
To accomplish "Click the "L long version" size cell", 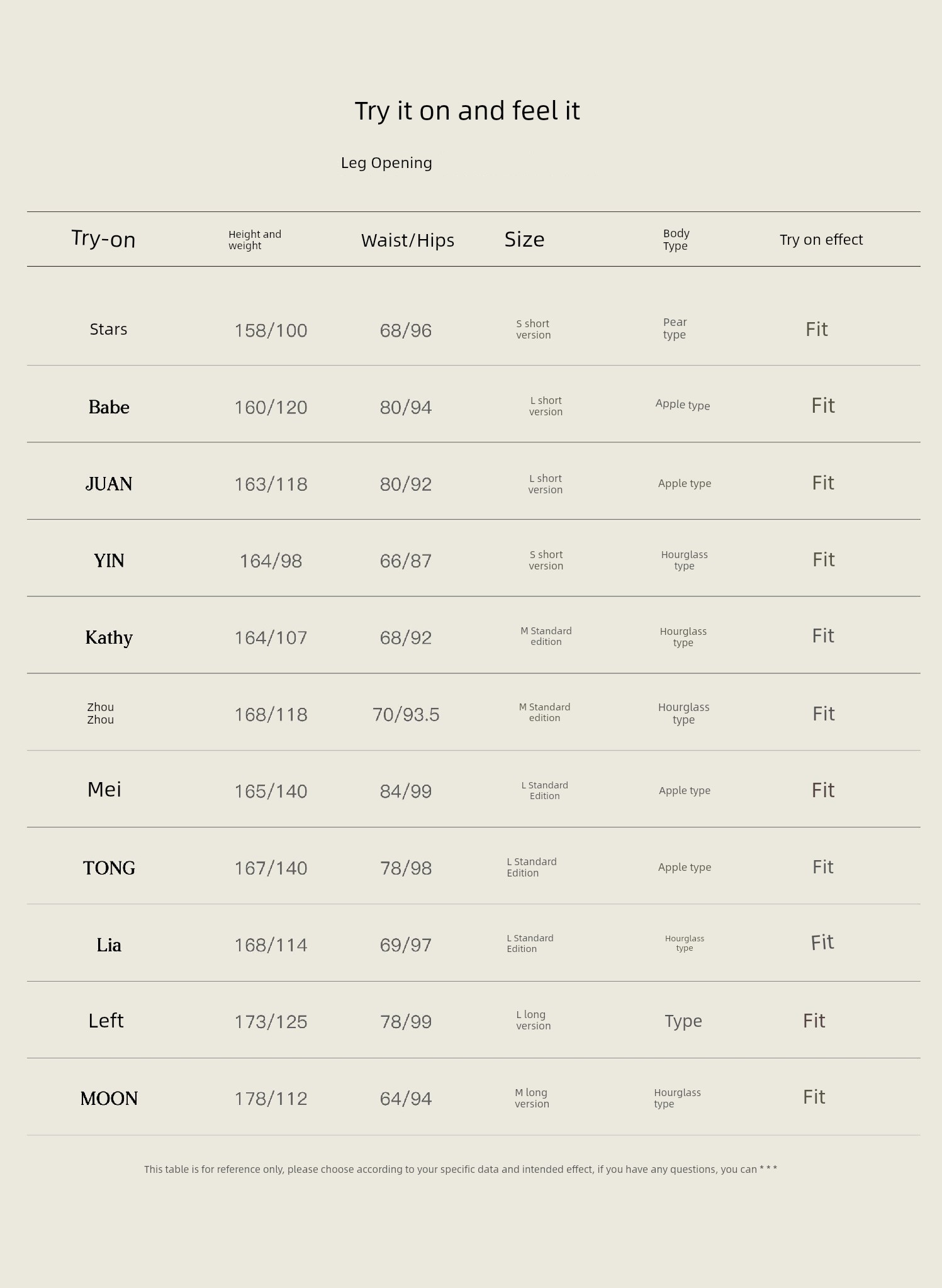I will [x=533, y=1020].
